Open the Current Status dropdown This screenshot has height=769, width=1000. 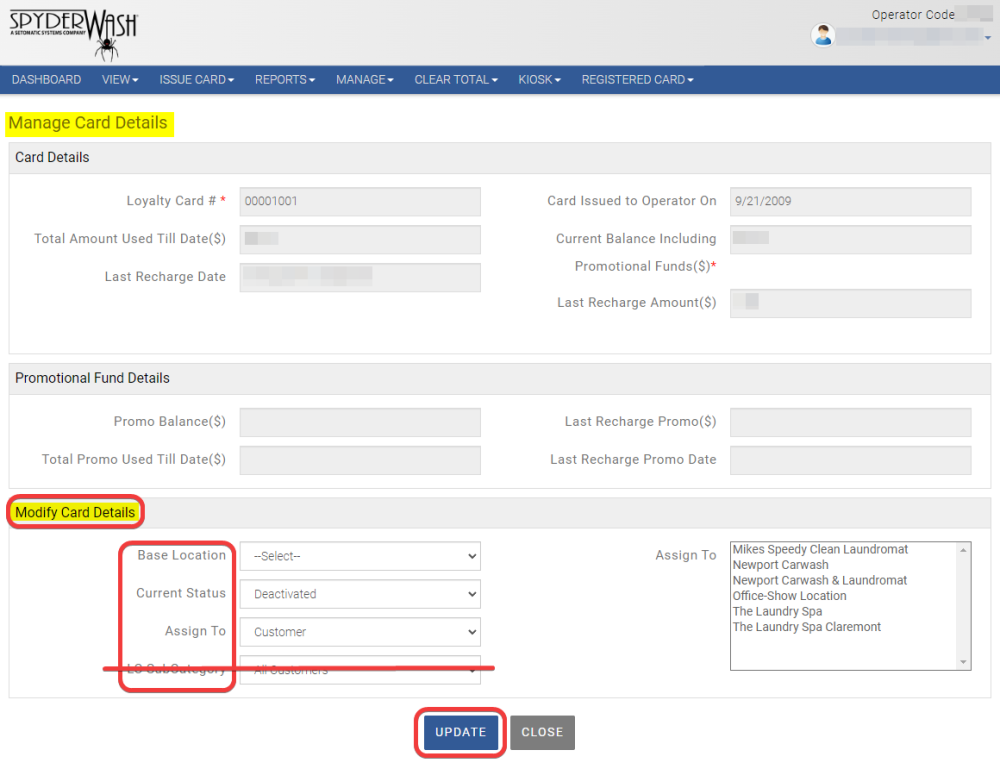click(360, 594)
